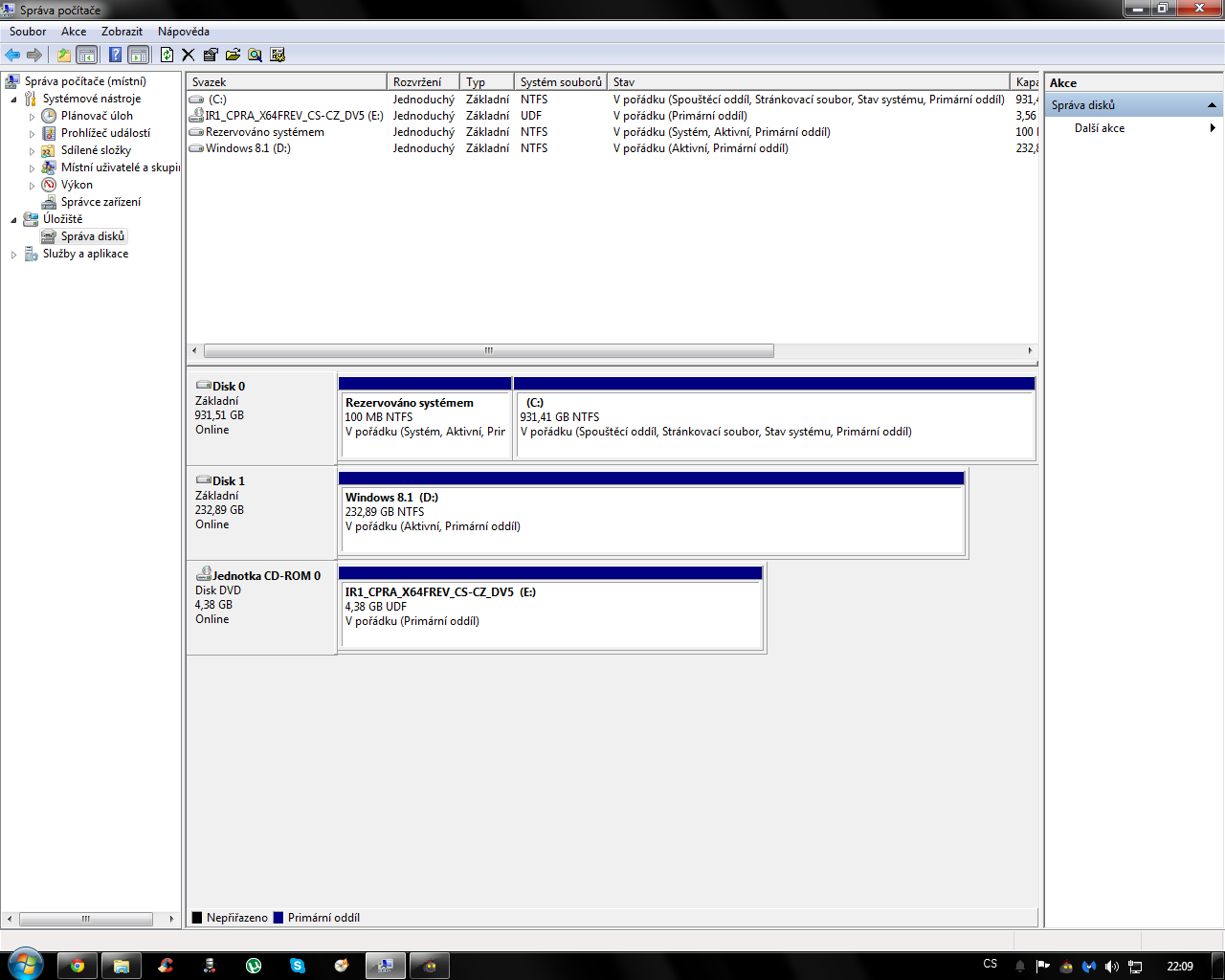Open Google Chrome from the taskbar

[78, 966]
